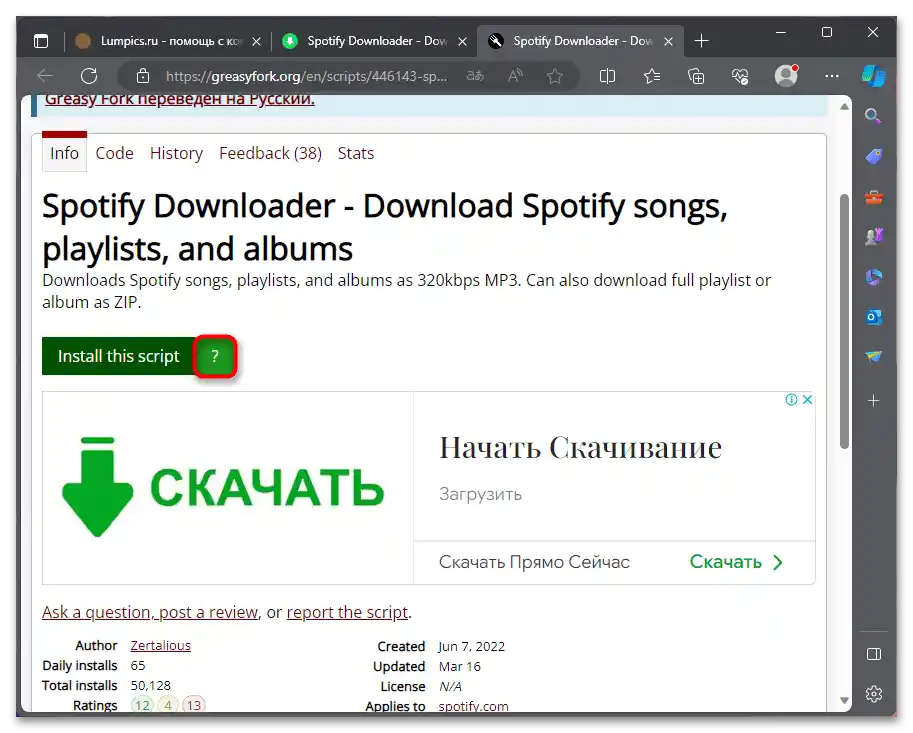Toggle the vertical tabs panel button

pos(40,40)
